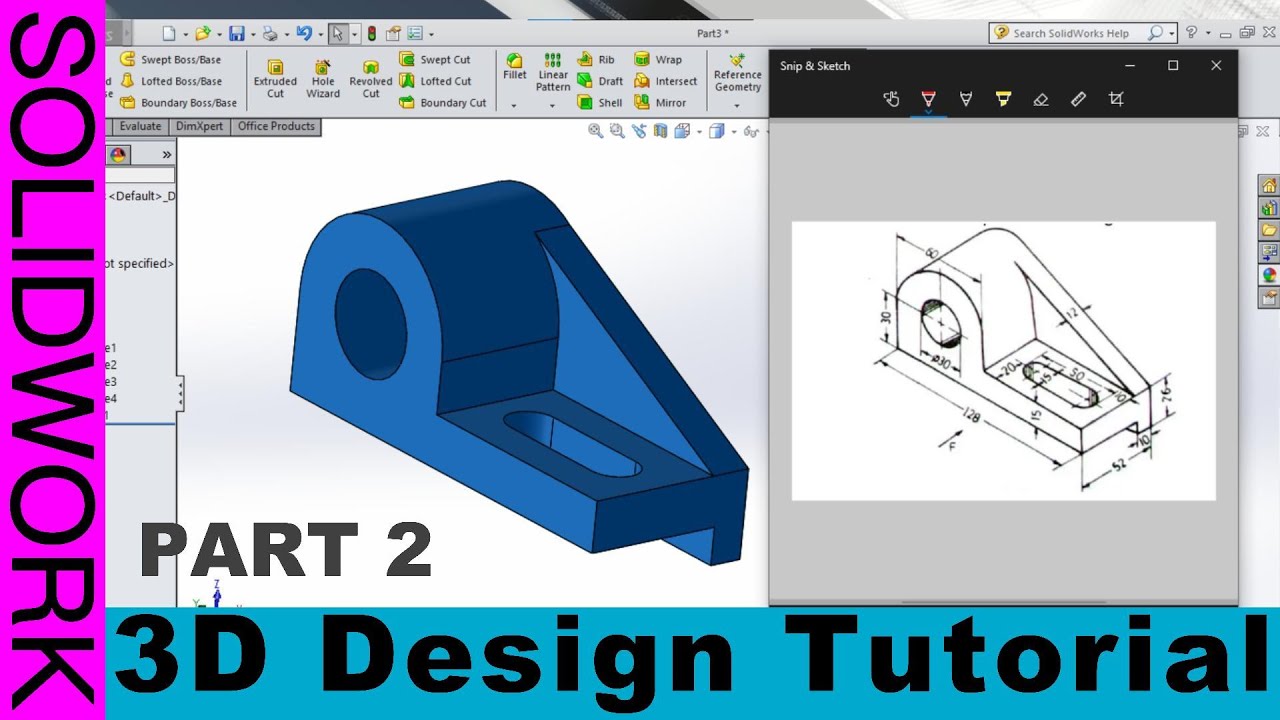
Task: Click the New document icon
Action: tap(168, 33)
